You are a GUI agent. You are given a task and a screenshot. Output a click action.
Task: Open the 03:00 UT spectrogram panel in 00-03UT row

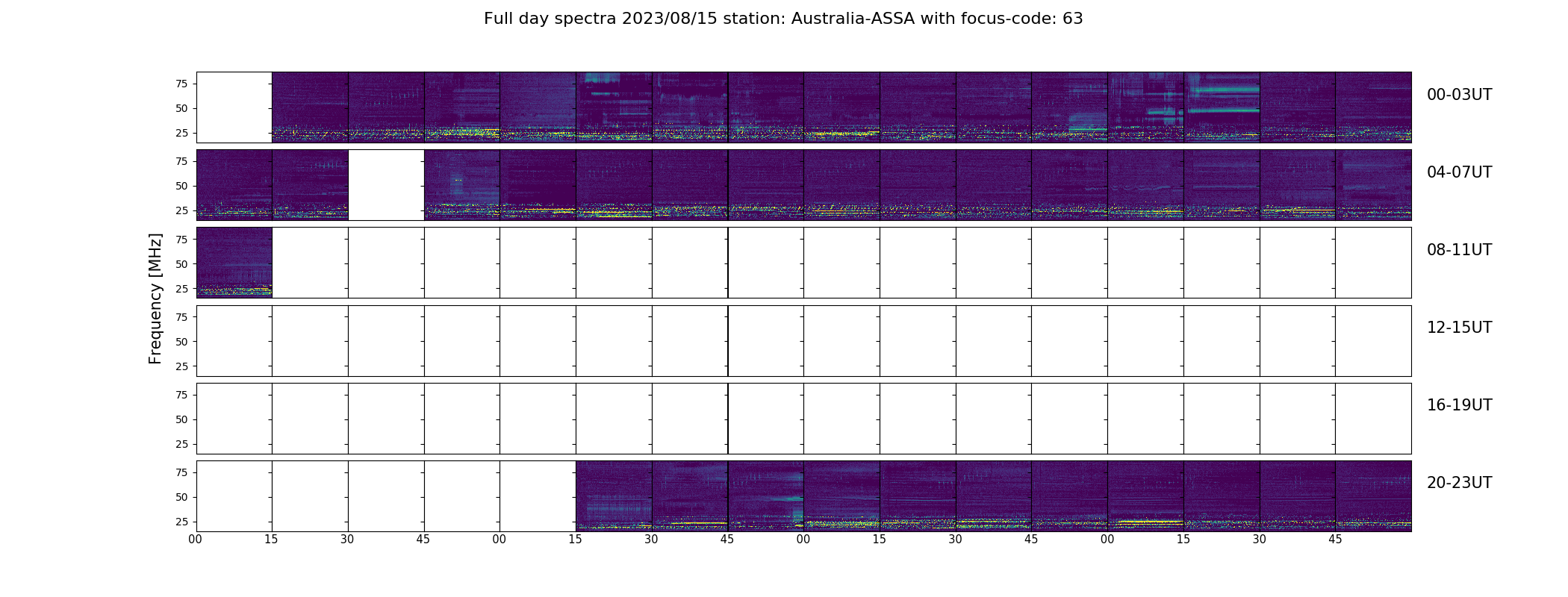click(x=1145, y=107)
